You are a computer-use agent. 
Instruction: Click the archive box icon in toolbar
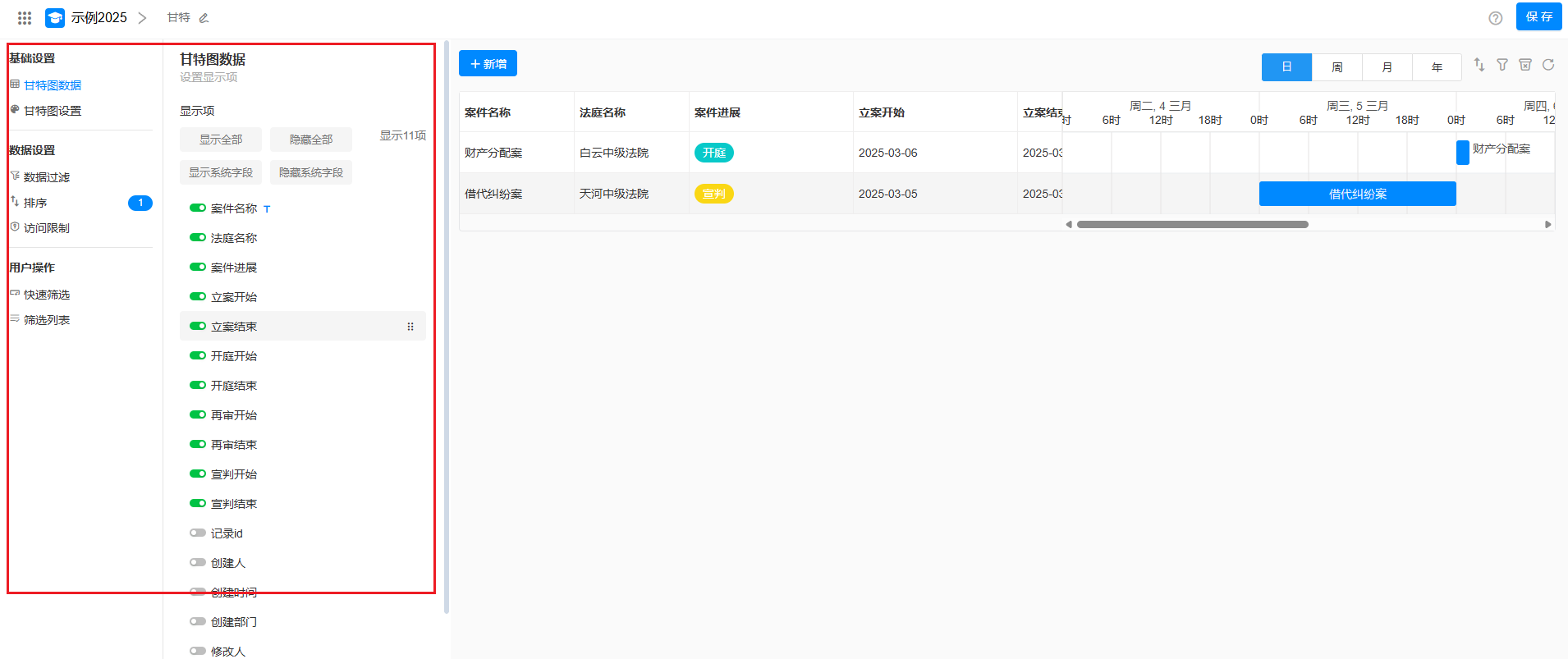click(1524, 65)
